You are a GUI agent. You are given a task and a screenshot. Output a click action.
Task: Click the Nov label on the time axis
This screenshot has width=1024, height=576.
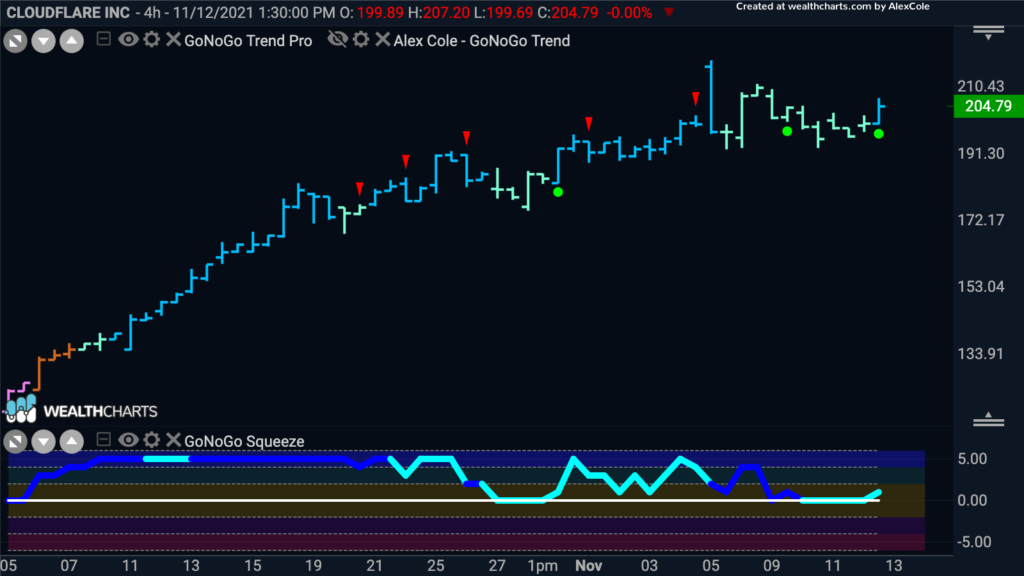[x=588, y=566]
